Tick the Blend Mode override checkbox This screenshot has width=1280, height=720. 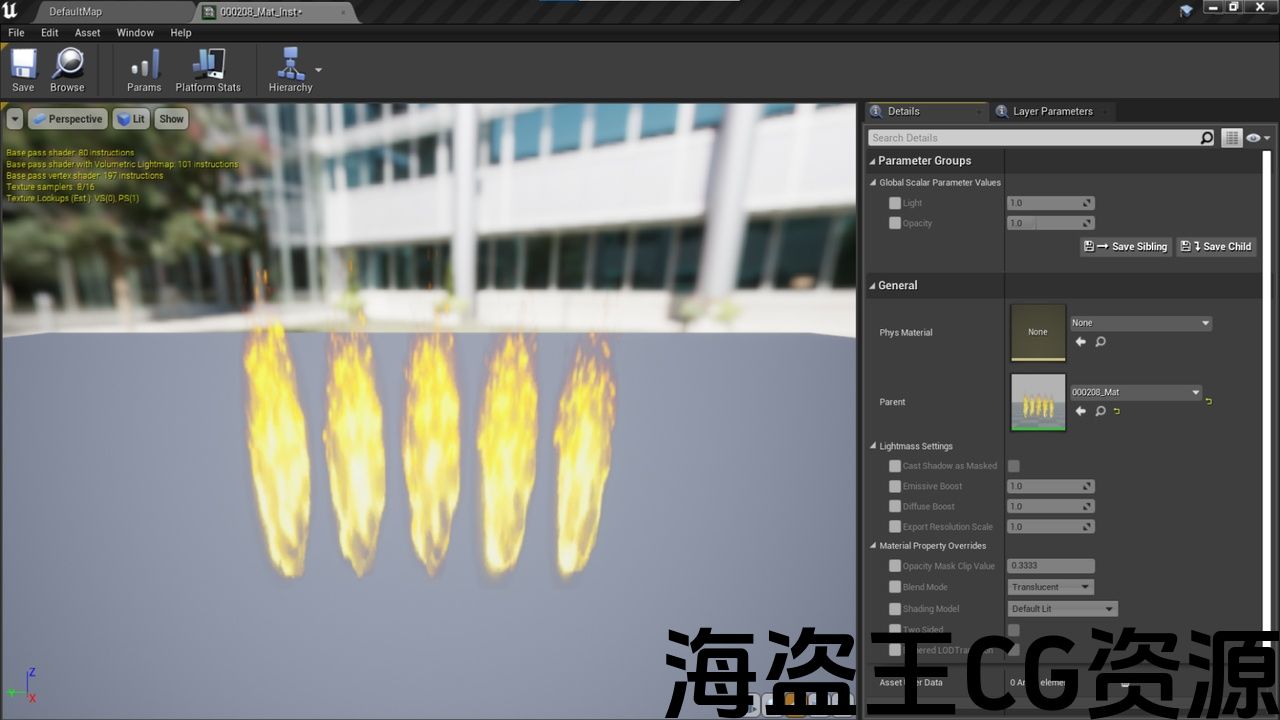click(x=895, y=587)
